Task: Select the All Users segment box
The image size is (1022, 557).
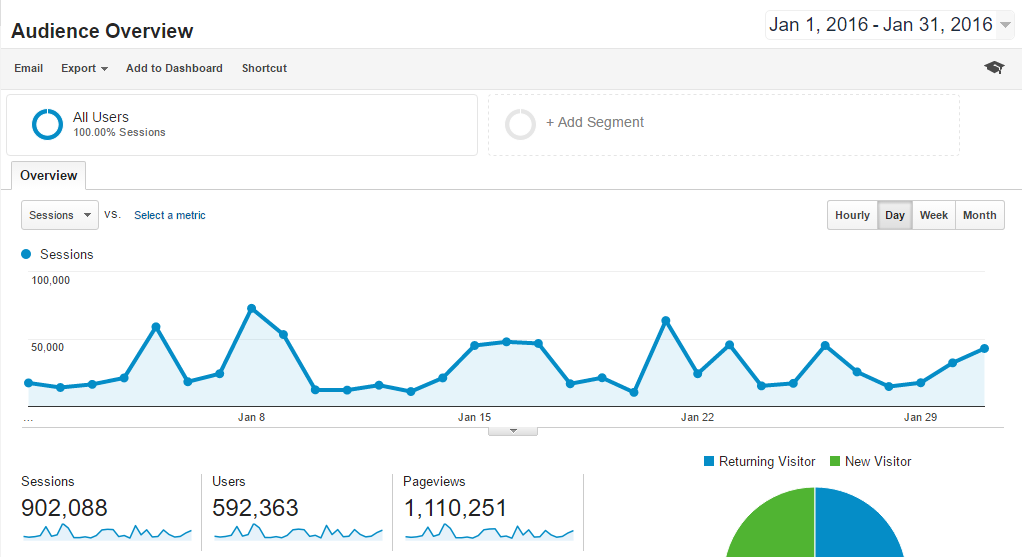Action: pos(242,125)
